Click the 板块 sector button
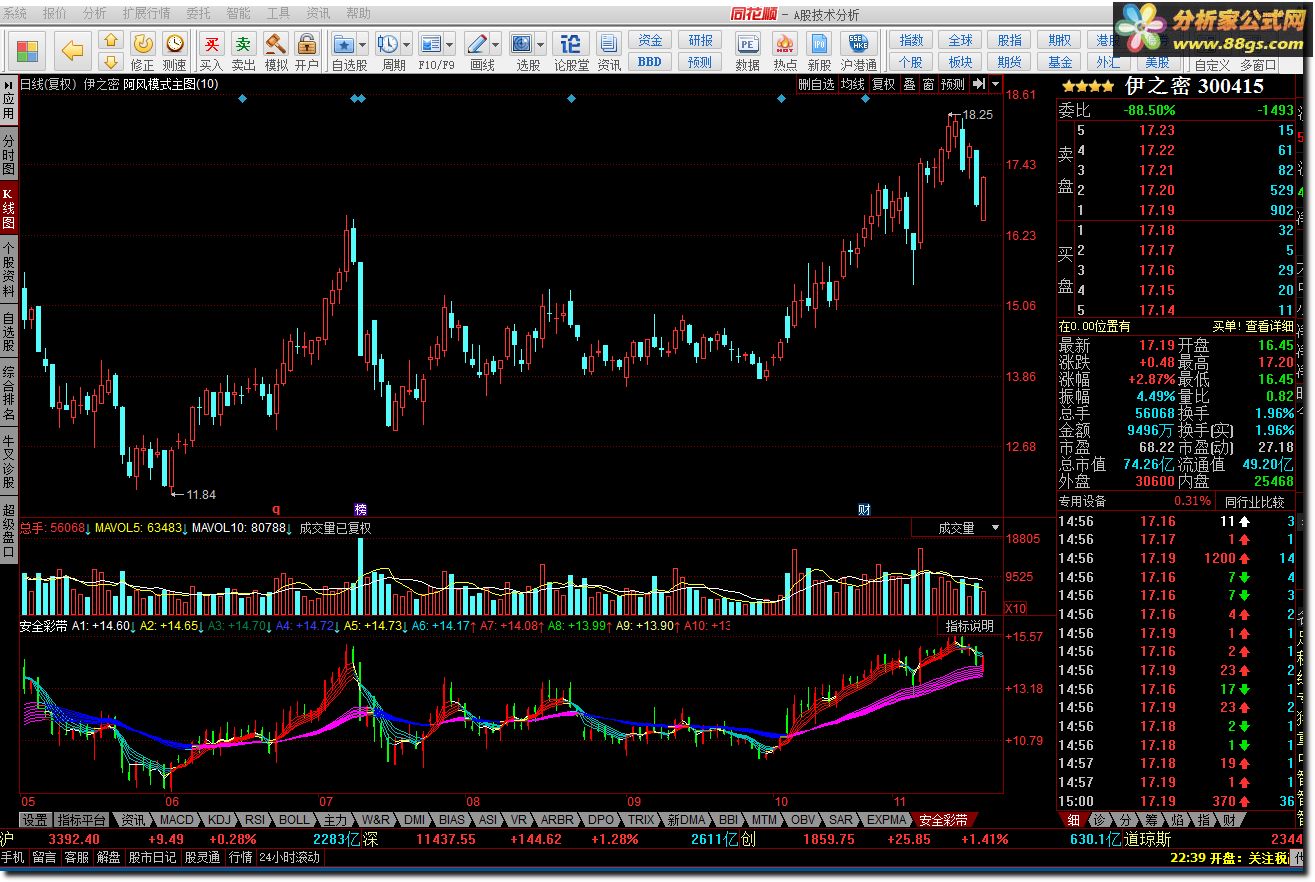Viewport: 1315px width, 882px height. (960, 62)
